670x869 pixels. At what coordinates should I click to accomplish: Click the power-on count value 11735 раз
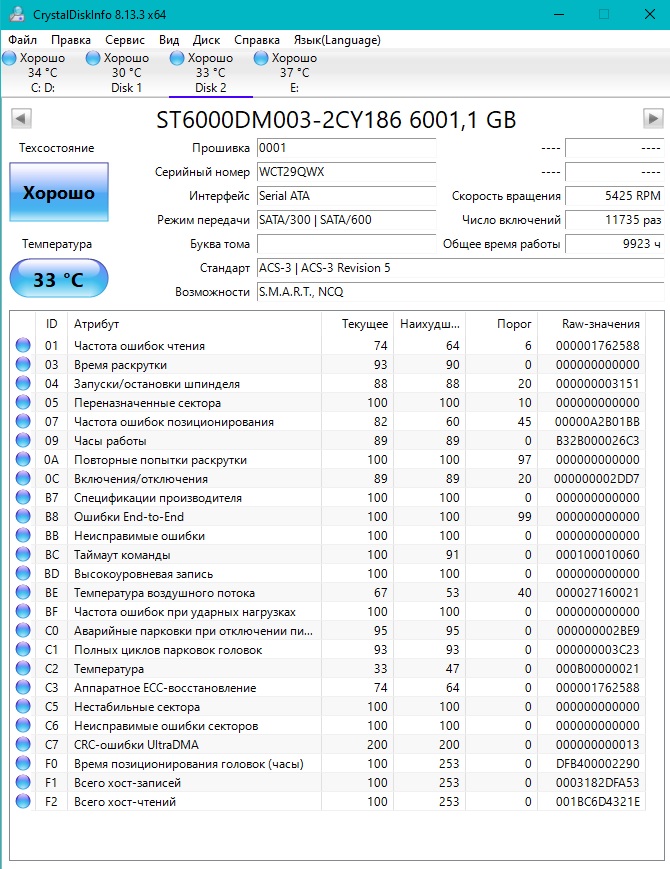pyautogui.click(x=614, y=220)
